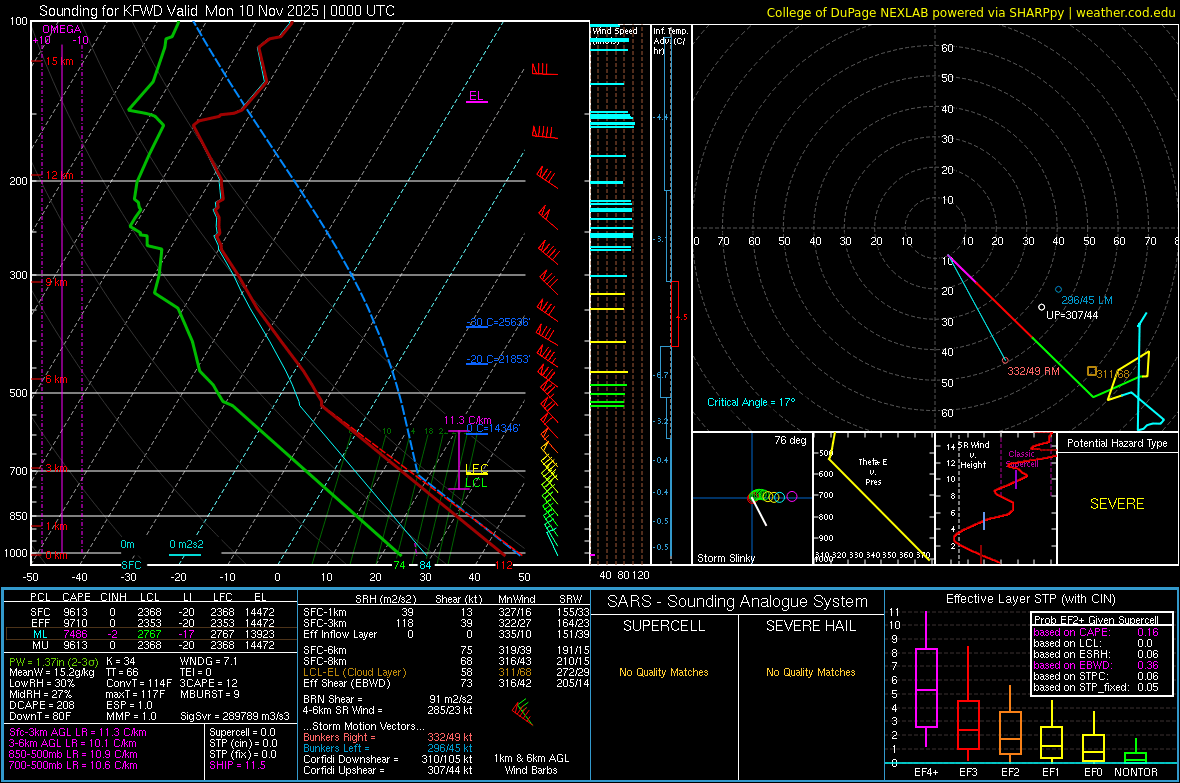Viewport: 1180px width, 783px height.
Task: Select the UP=307/44 Corfidi upshear marker
Action: tap(1041, 307)
